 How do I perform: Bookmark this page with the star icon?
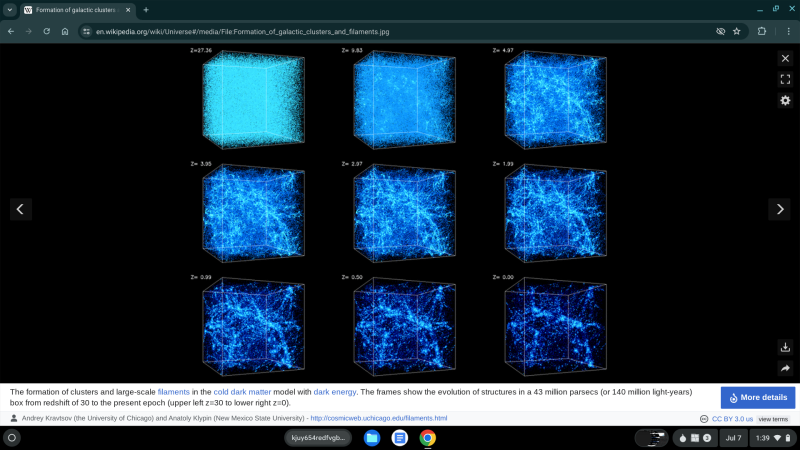click(x=737, y=31)
